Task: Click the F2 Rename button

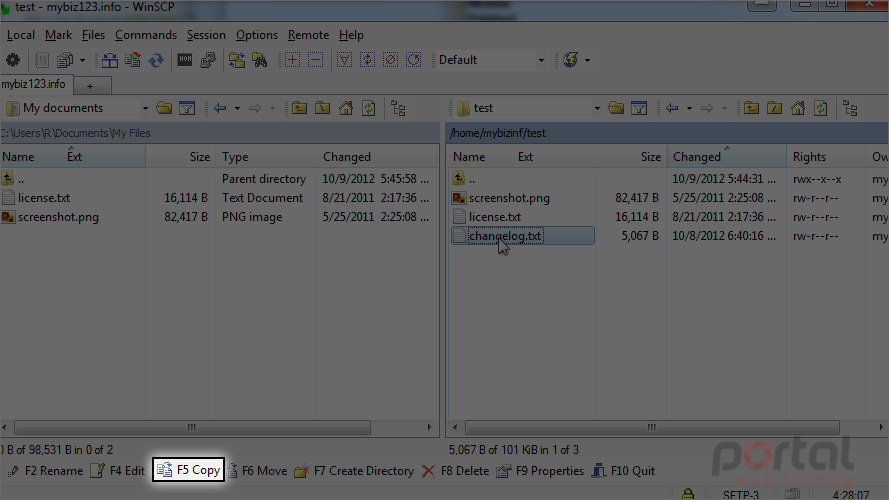Action: [x=46, y=471]
